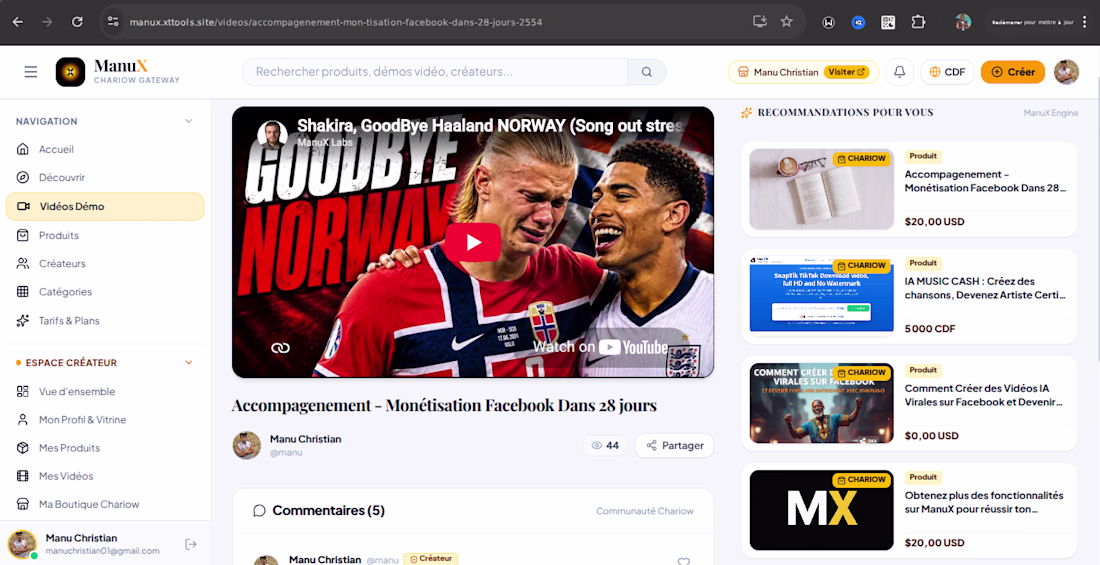Viewport: 1100px width, 565px height.
Task: Click the Communauté Chariow label
Action: coord(645,511)
